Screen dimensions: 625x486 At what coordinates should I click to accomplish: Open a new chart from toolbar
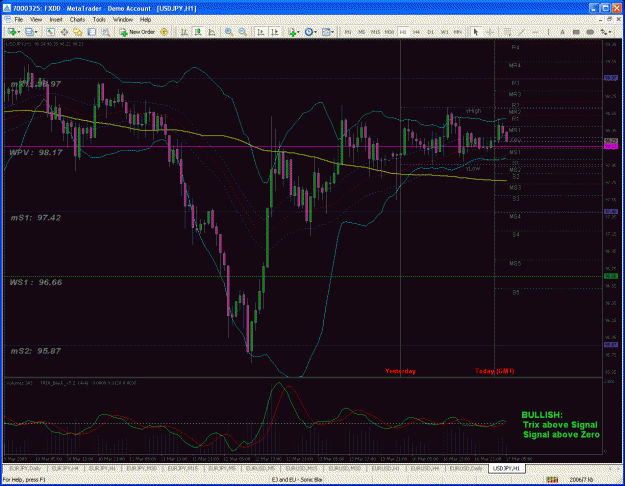pos(12,32)
